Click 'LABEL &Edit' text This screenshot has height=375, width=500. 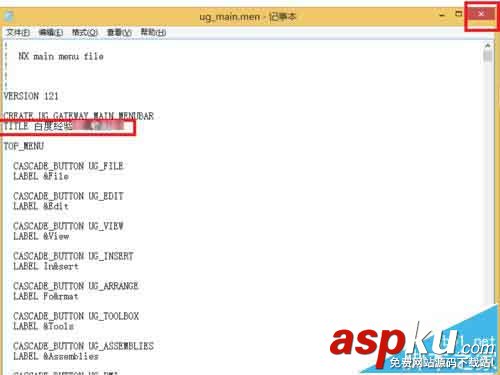[41, 206]
